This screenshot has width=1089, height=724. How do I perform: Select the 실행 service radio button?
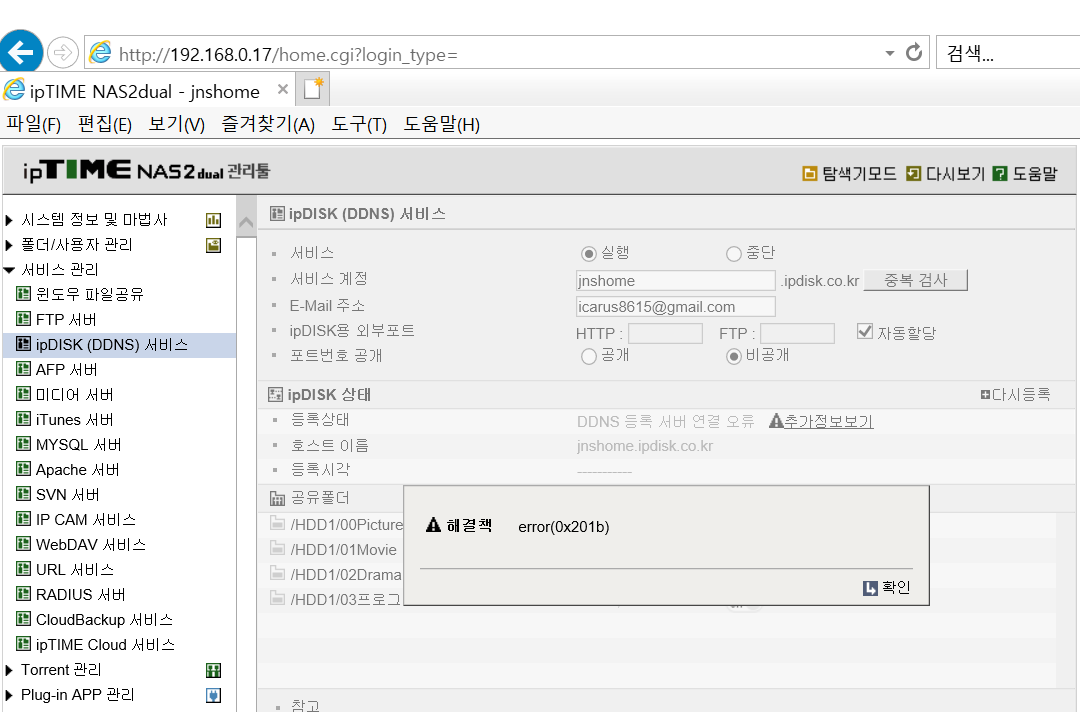(x=589, y=254)
